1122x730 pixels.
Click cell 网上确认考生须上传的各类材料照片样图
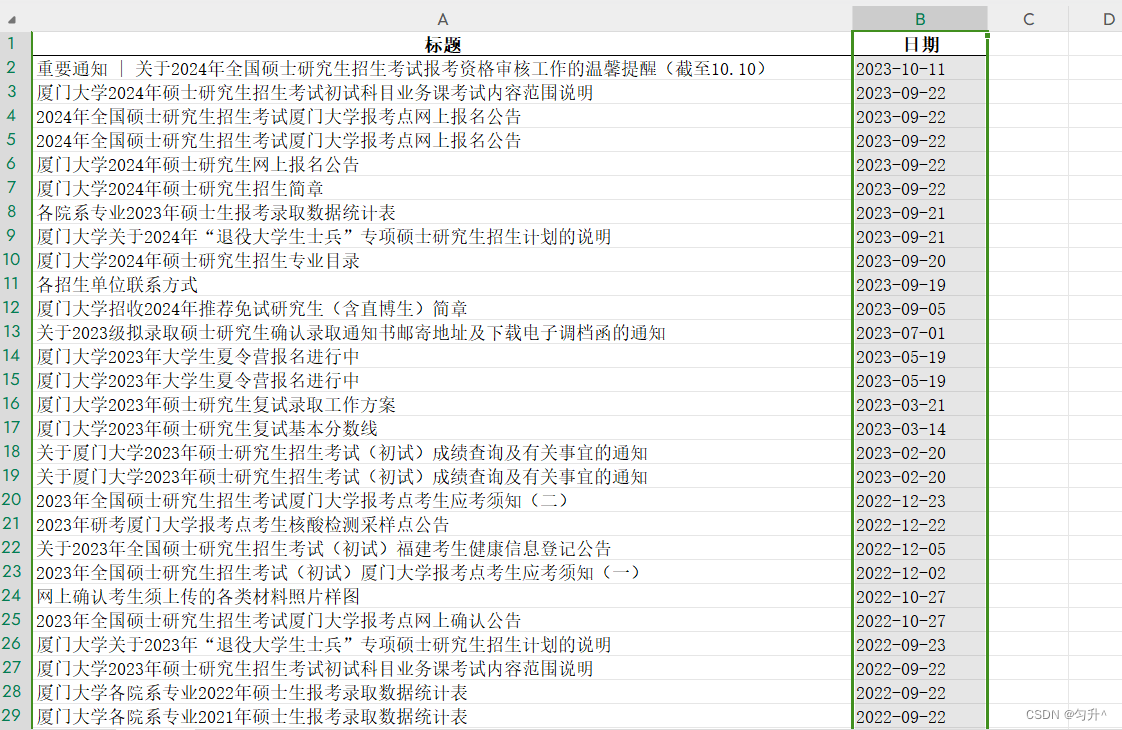[442, 596]
